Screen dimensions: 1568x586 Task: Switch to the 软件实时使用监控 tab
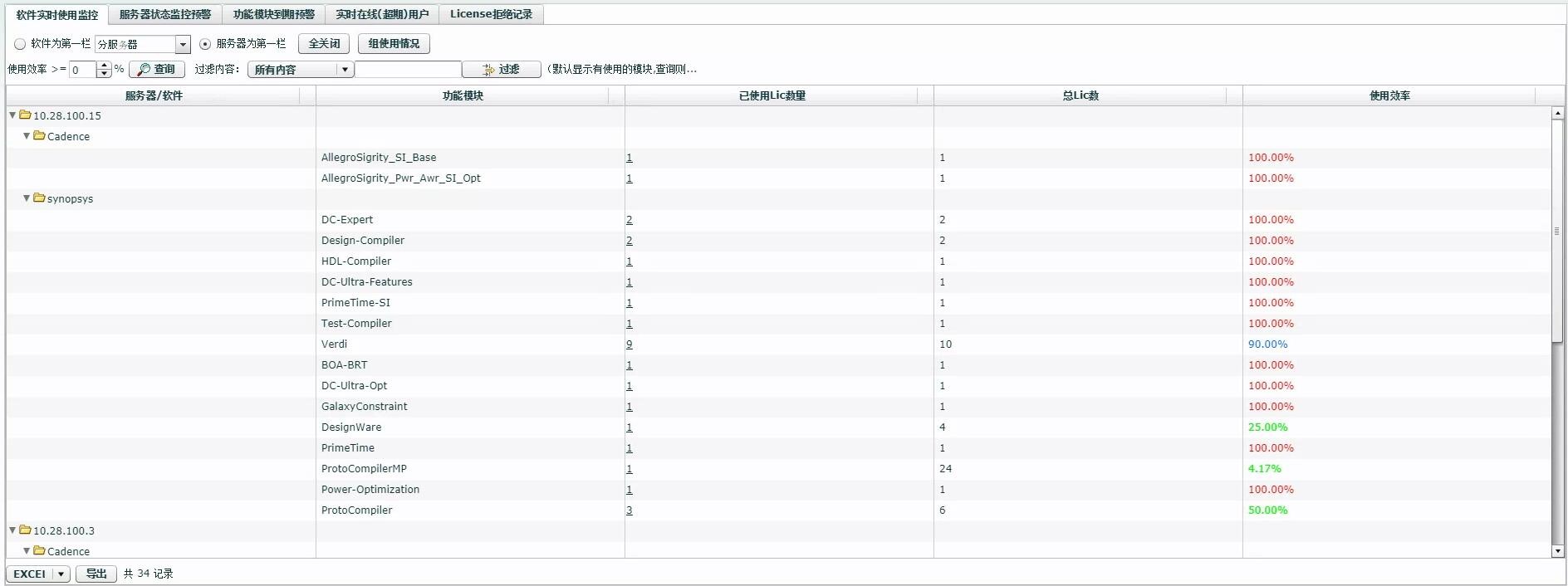click(x=57, y=14)
